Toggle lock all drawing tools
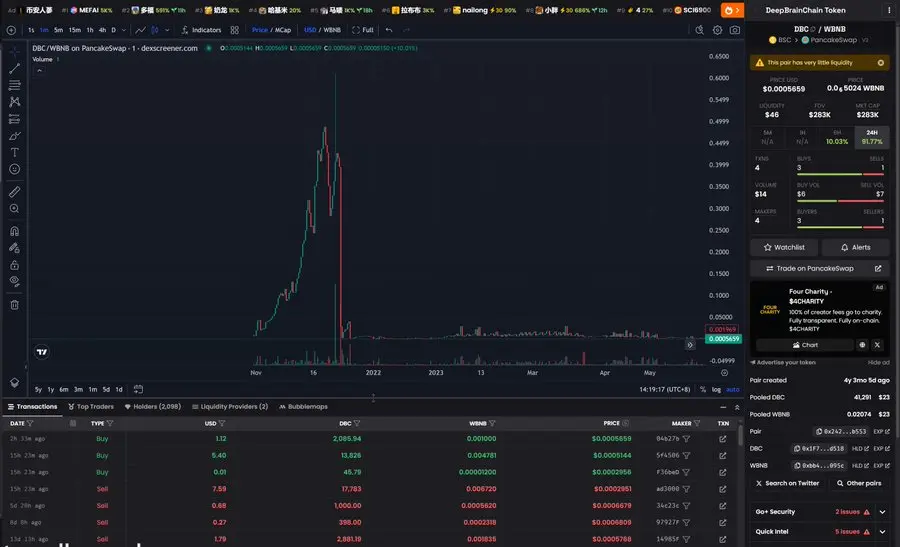This screenshot has width=900, height=547. click(x=14, y=265)
